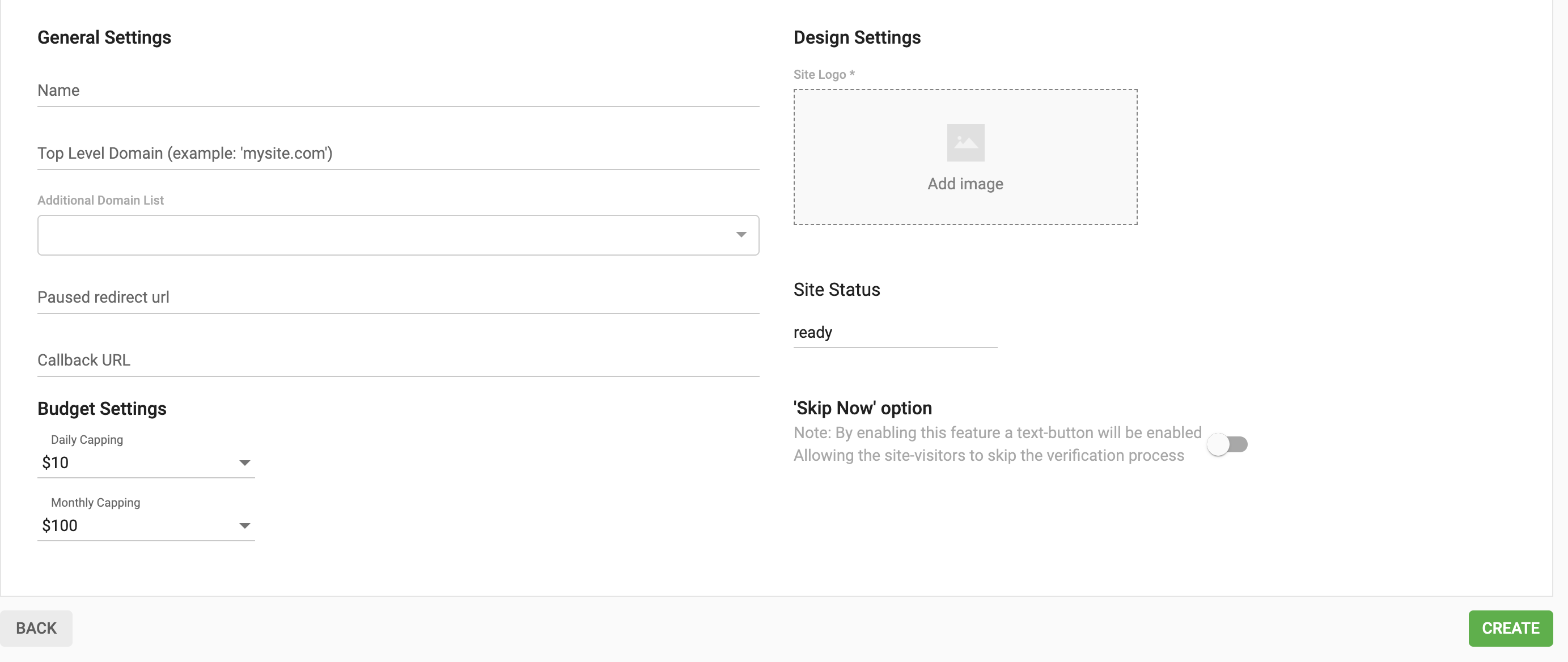This screenshot has width=1568, height=662.
Task: Click the Paused redirect url field
Action: tap(398, 298)
